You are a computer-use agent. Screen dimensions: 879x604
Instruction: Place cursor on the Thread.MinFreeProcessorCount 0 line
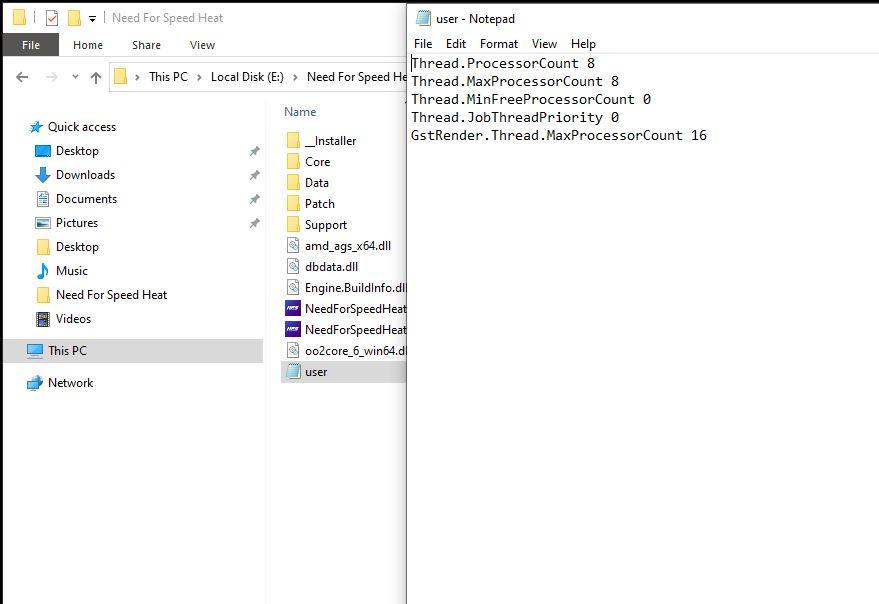click(x=530, y=99)
